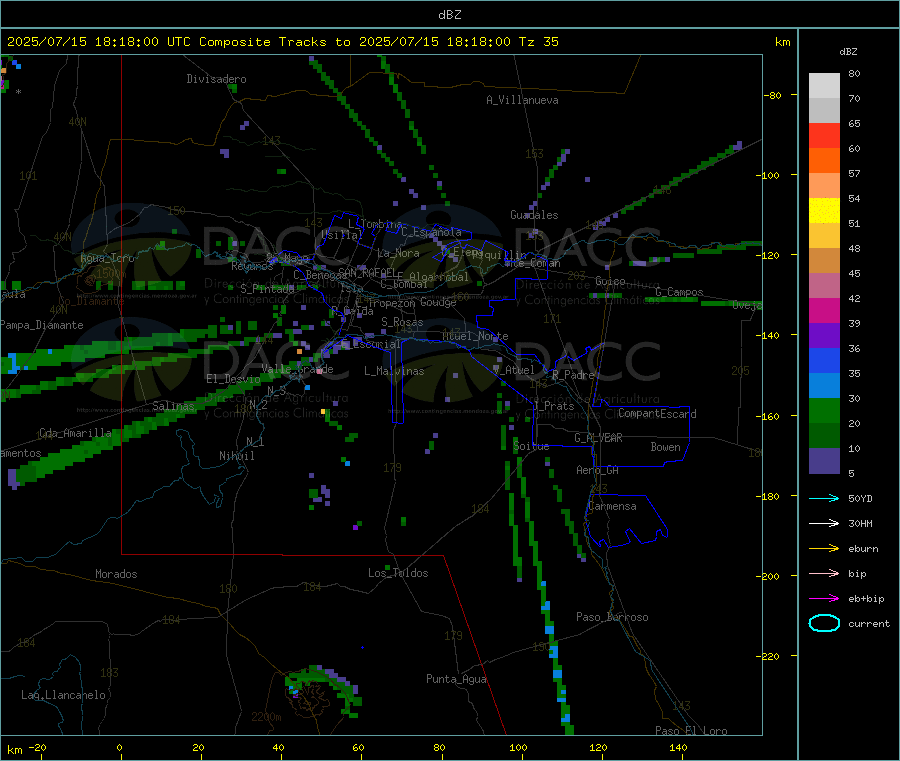Click the 2200m contour label
This screenshot has width=900, height=761.
point(266,717)
